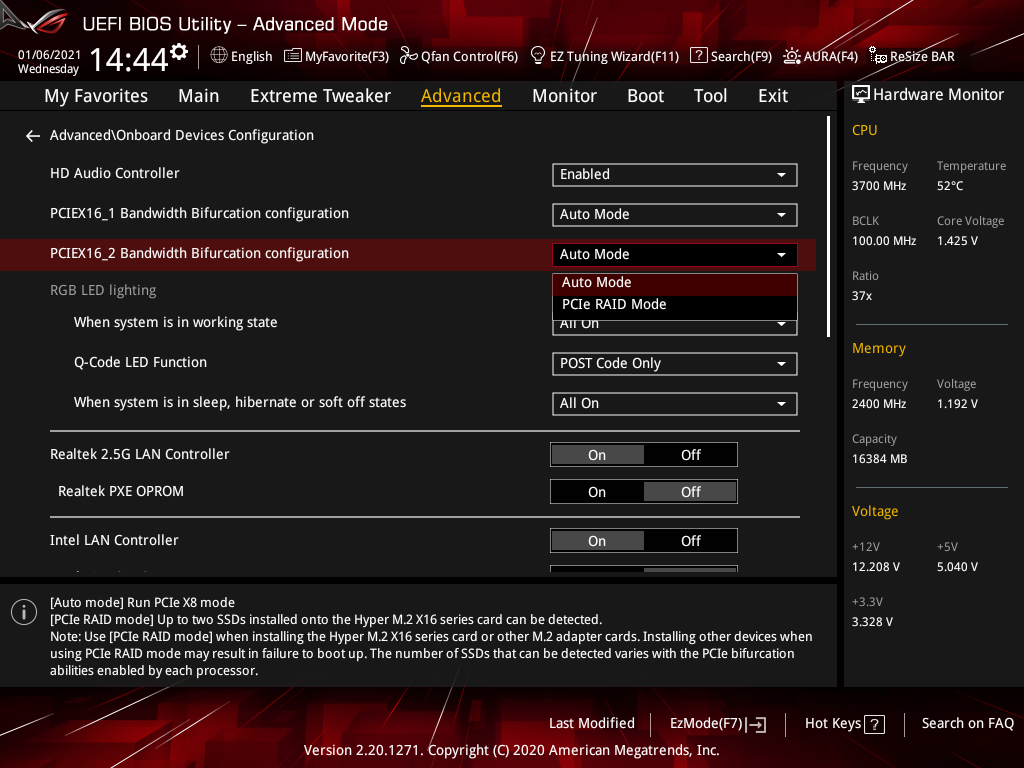Open working state LED dropdown arrow

pyautogui.click(x=781, y=325)
